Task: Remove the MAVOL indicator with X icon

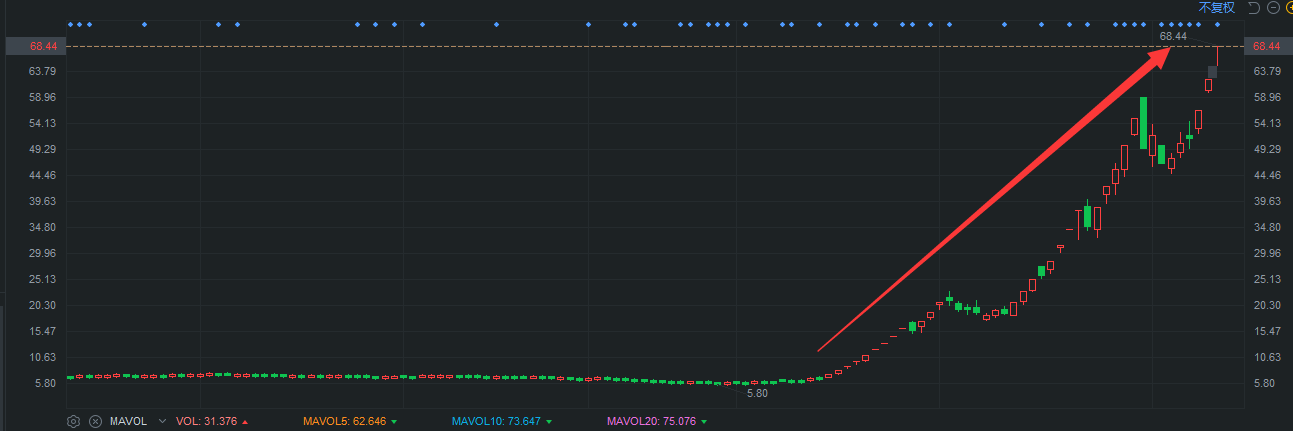Action: tap(95, 421)
